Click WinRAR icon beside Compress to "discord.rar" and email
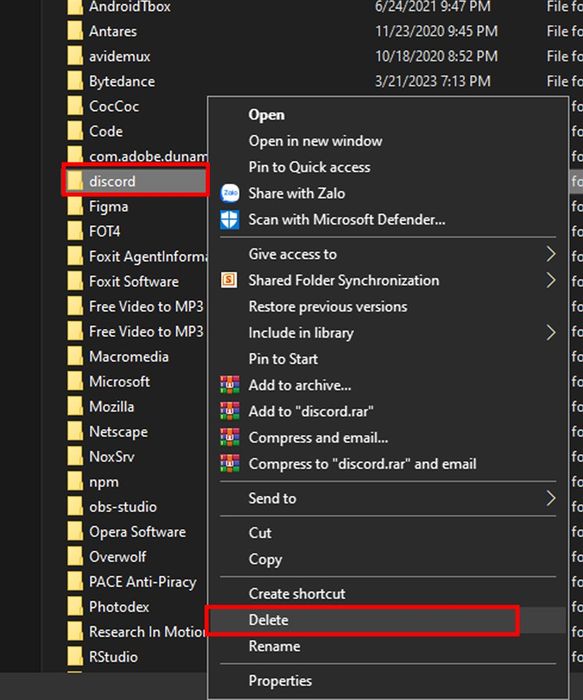This screenshot has height=700, width=583. pos(230,463)
